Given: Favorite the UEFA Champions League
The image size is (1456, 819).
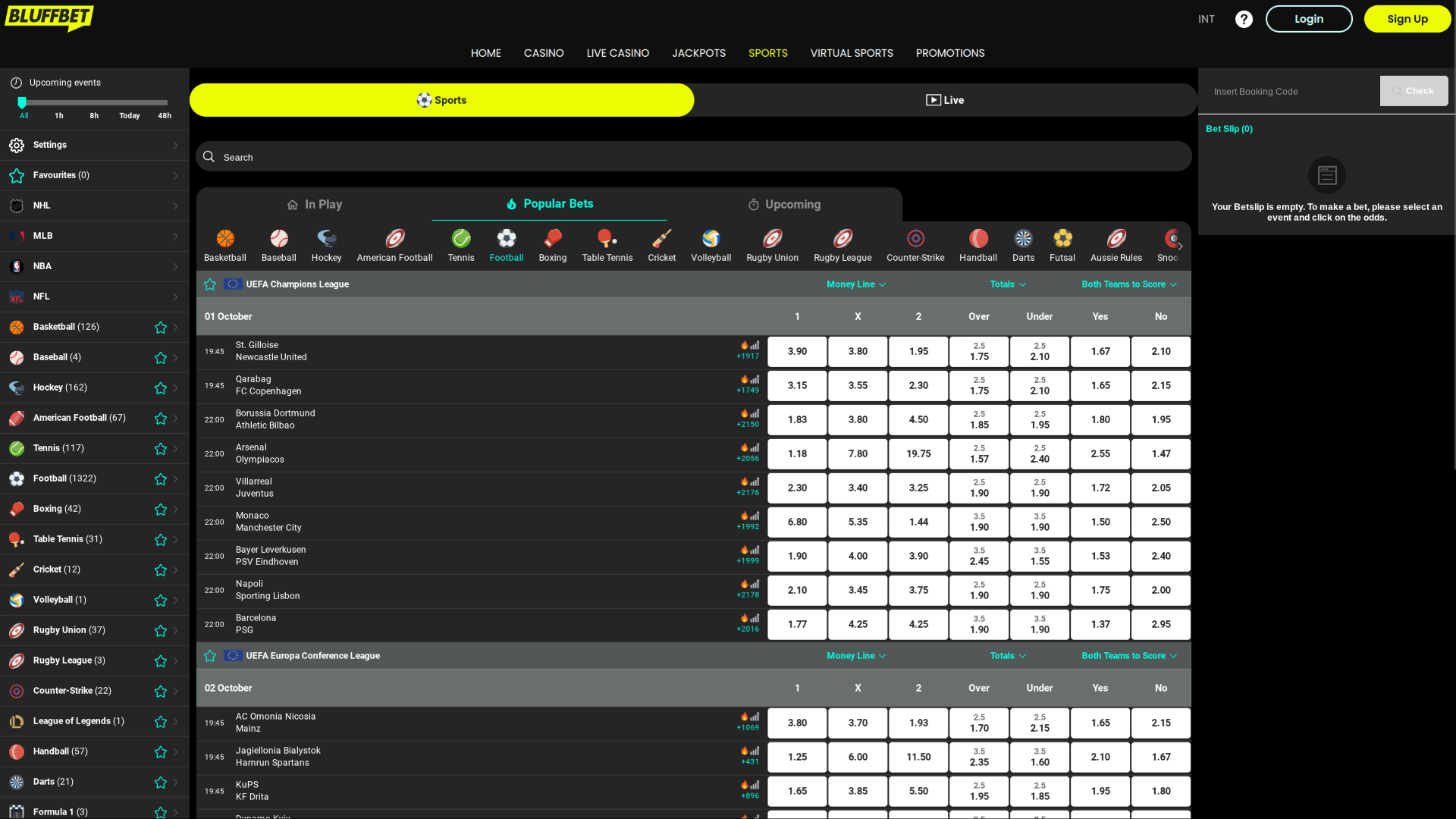Looking at the screenshot, I should point(210,284).
